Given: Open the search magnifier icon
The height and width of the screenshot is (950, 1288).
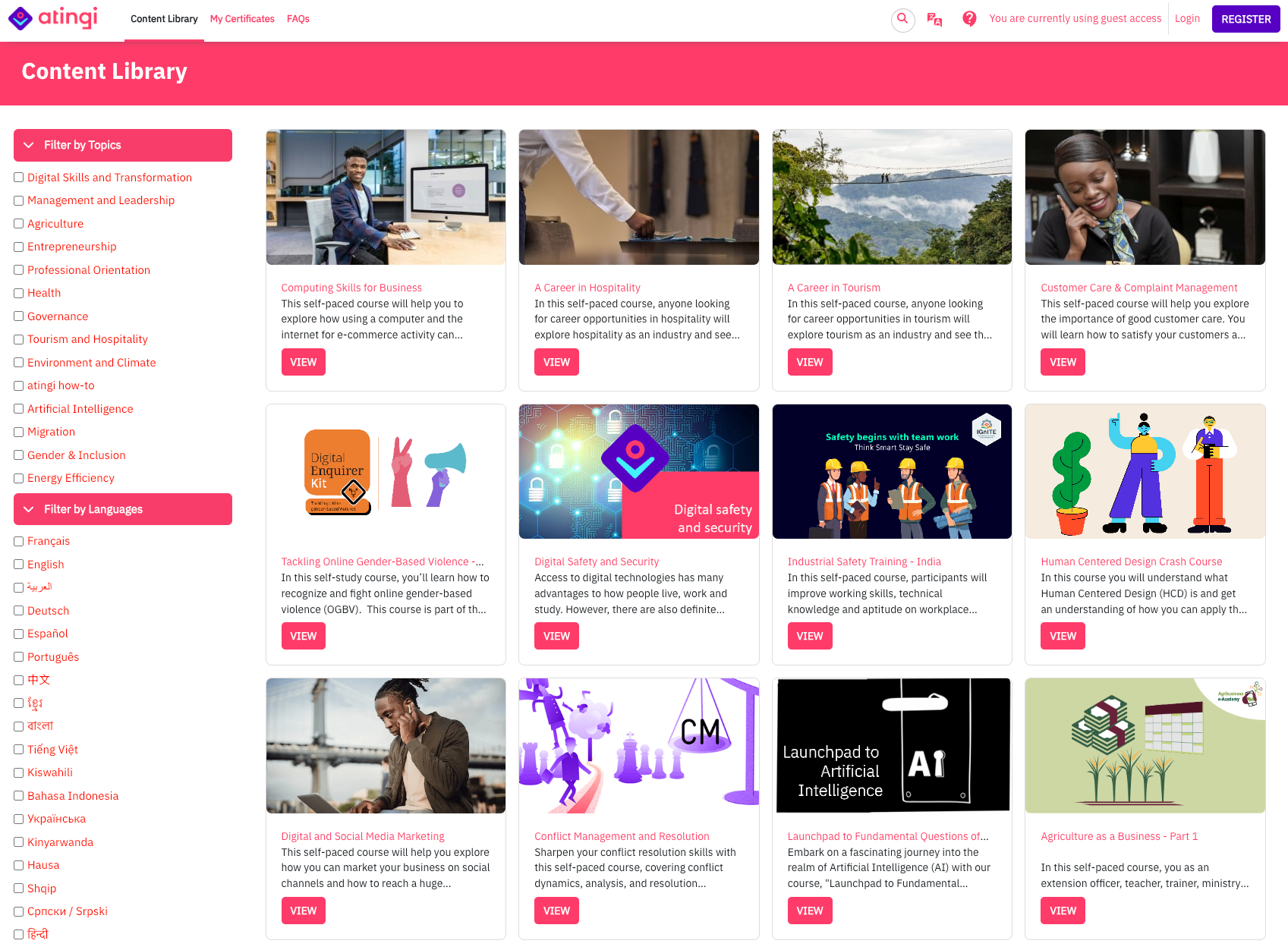Looking at the screenshot, I should point(902,19).
